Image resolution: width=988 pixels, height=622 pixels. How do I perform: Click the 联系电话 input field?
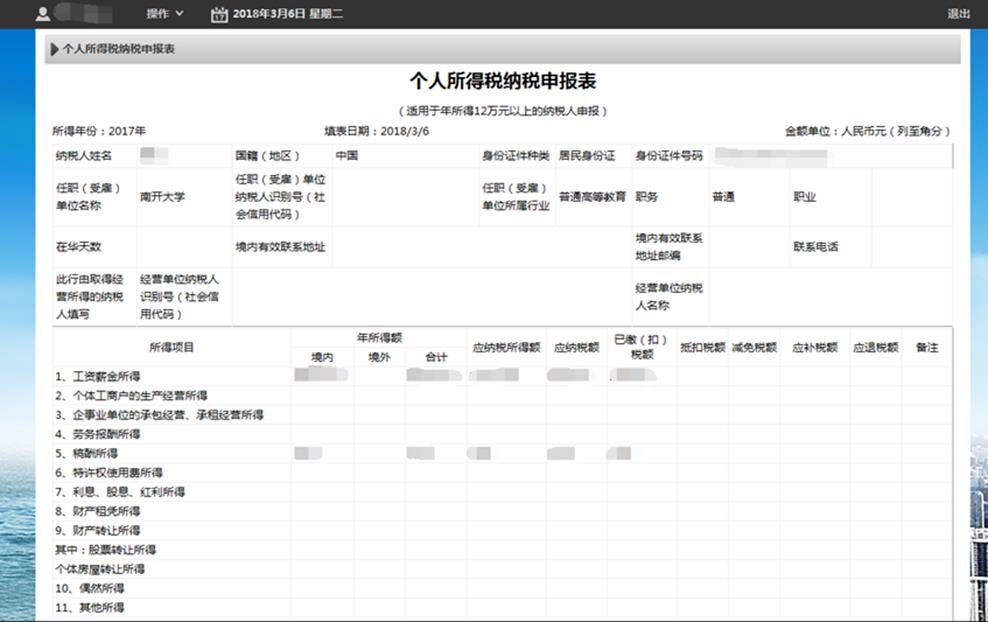pos(911,247)
